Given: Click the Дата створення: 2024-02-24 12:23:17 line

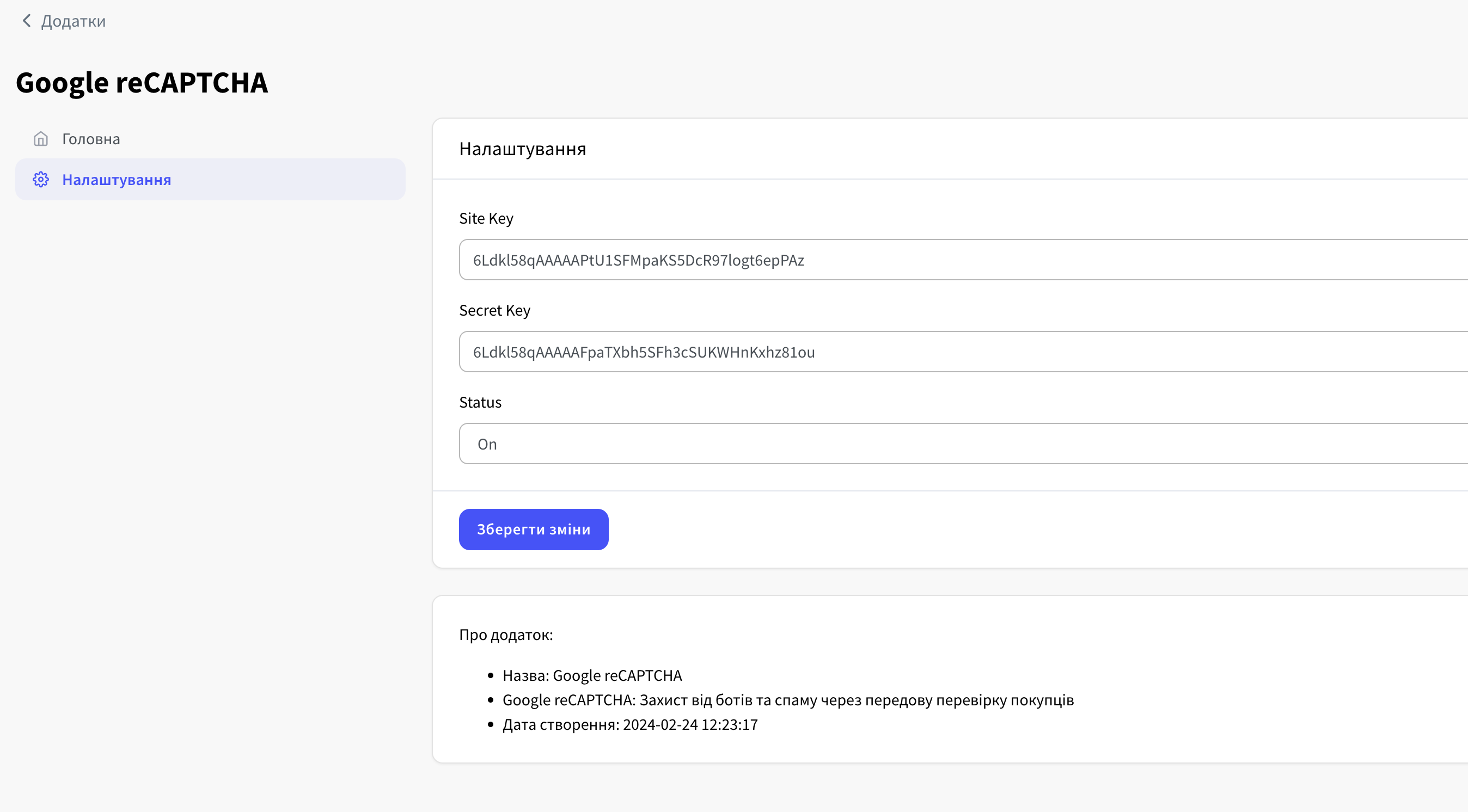Looking at the screenshot, I should (x=631, y=725).
